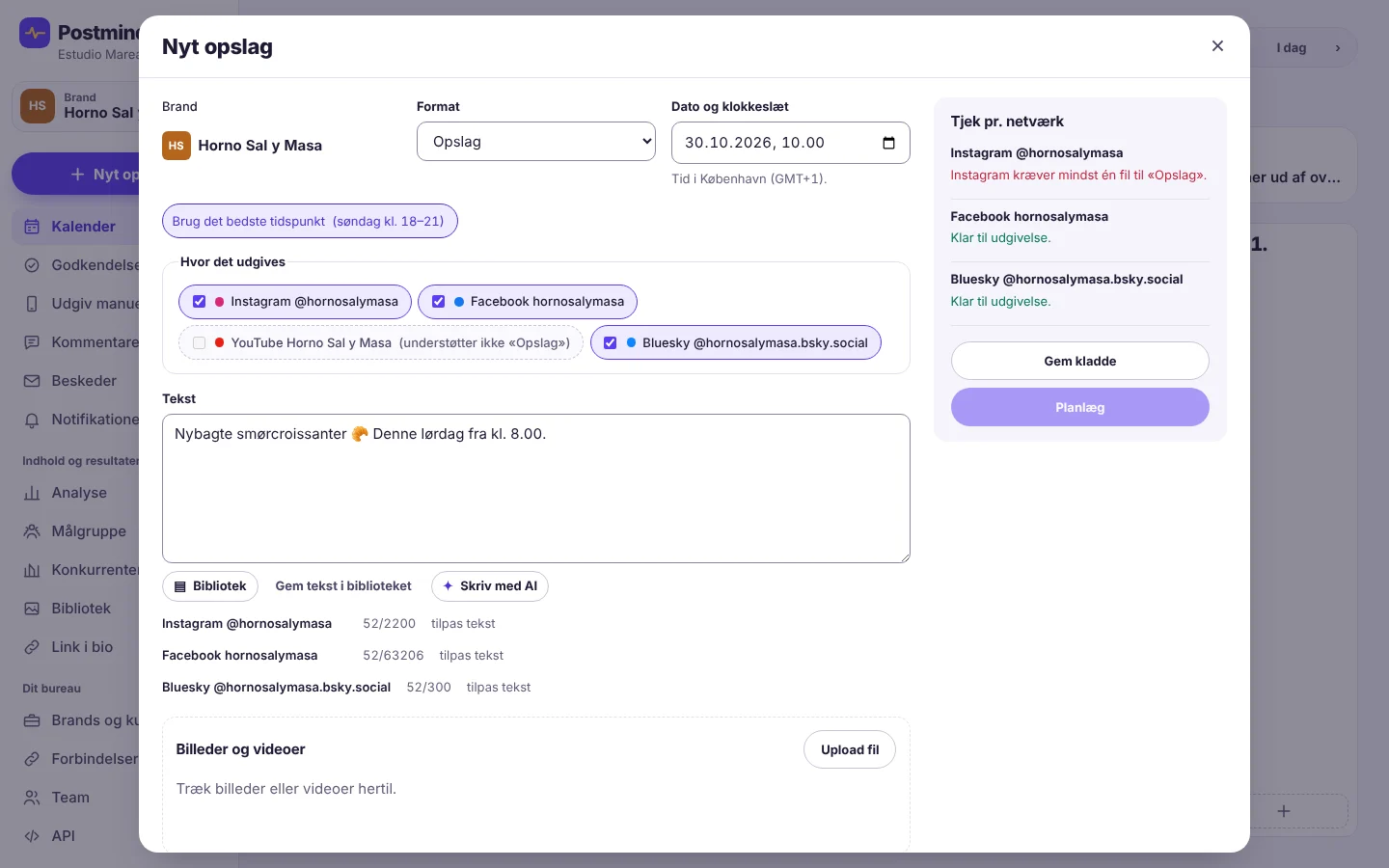Open Bibliotek button below text area
This screenshot has width=1389, height=868.
point(210,586)
